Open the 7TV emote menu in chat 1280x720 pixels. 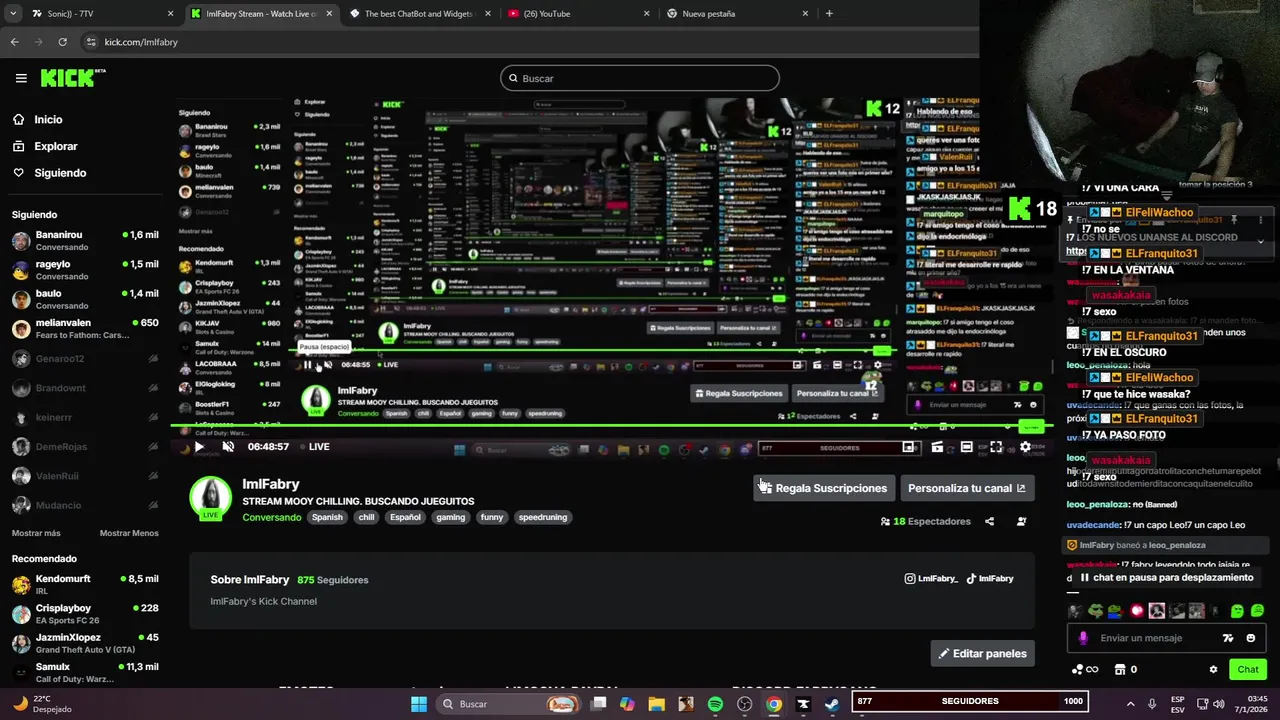[1228, 638]
